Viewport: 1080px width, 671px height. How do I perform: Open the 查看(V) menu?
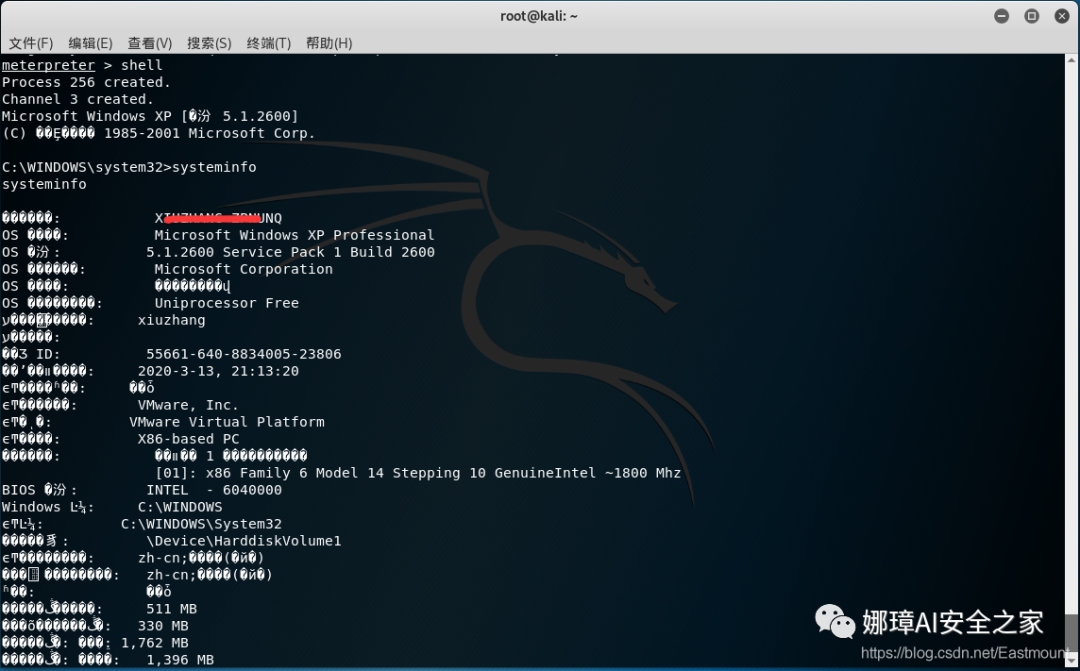pyautogui.click(x=149, y=43)
